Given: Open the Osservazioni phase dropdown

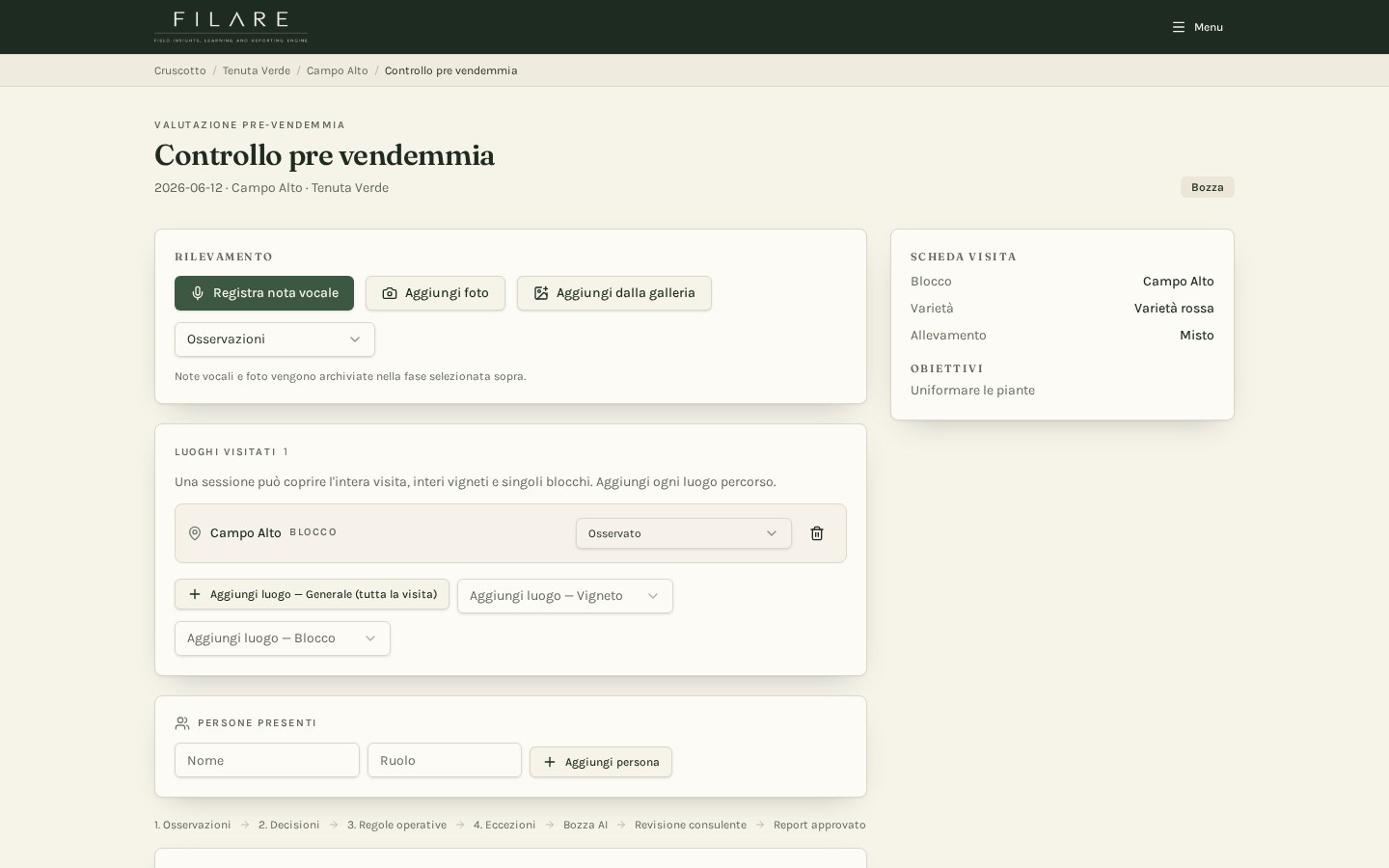Looking at the screenshot, I should pyautogui.click(x=275, y=339).
